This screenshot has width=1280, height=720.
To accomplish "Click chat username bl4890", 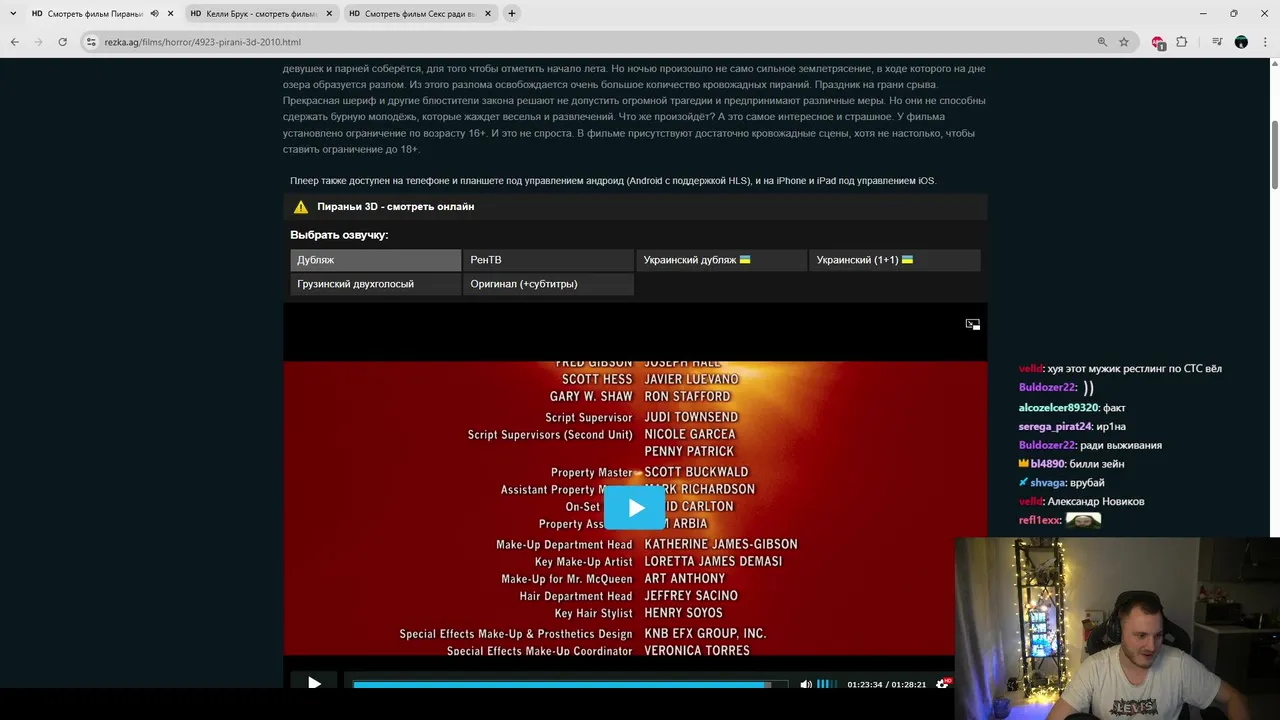I will (x=1048, y=464).
